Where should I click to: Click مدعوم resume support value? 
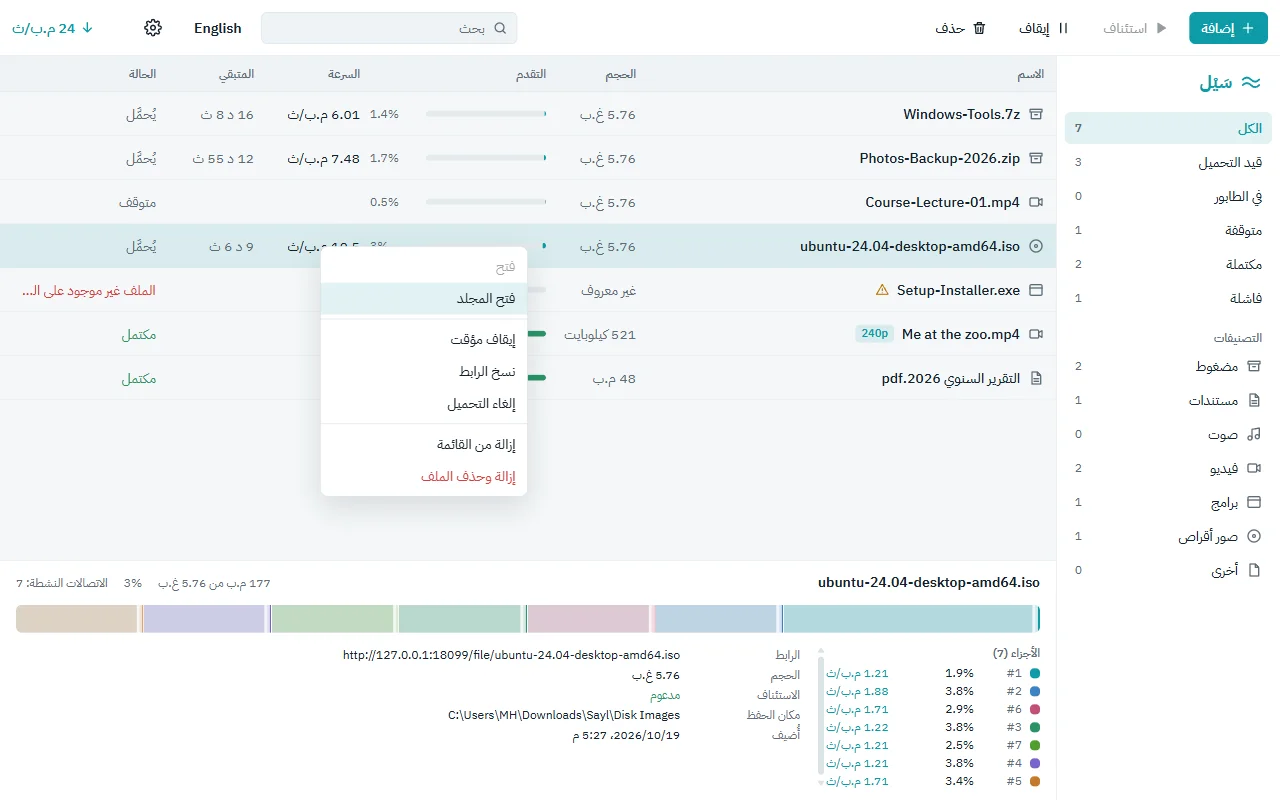665,695
